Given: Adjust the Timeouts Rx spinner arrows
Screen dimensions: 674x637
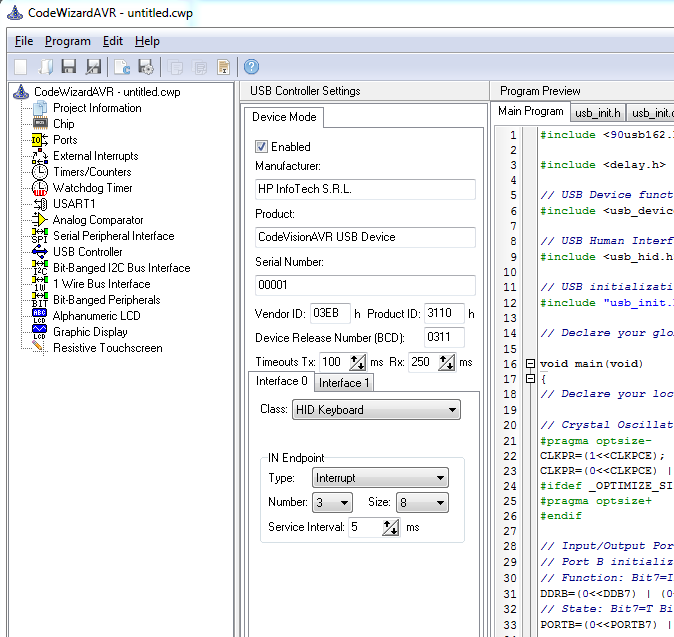Looking at the screenshot, I should (447, 362).
